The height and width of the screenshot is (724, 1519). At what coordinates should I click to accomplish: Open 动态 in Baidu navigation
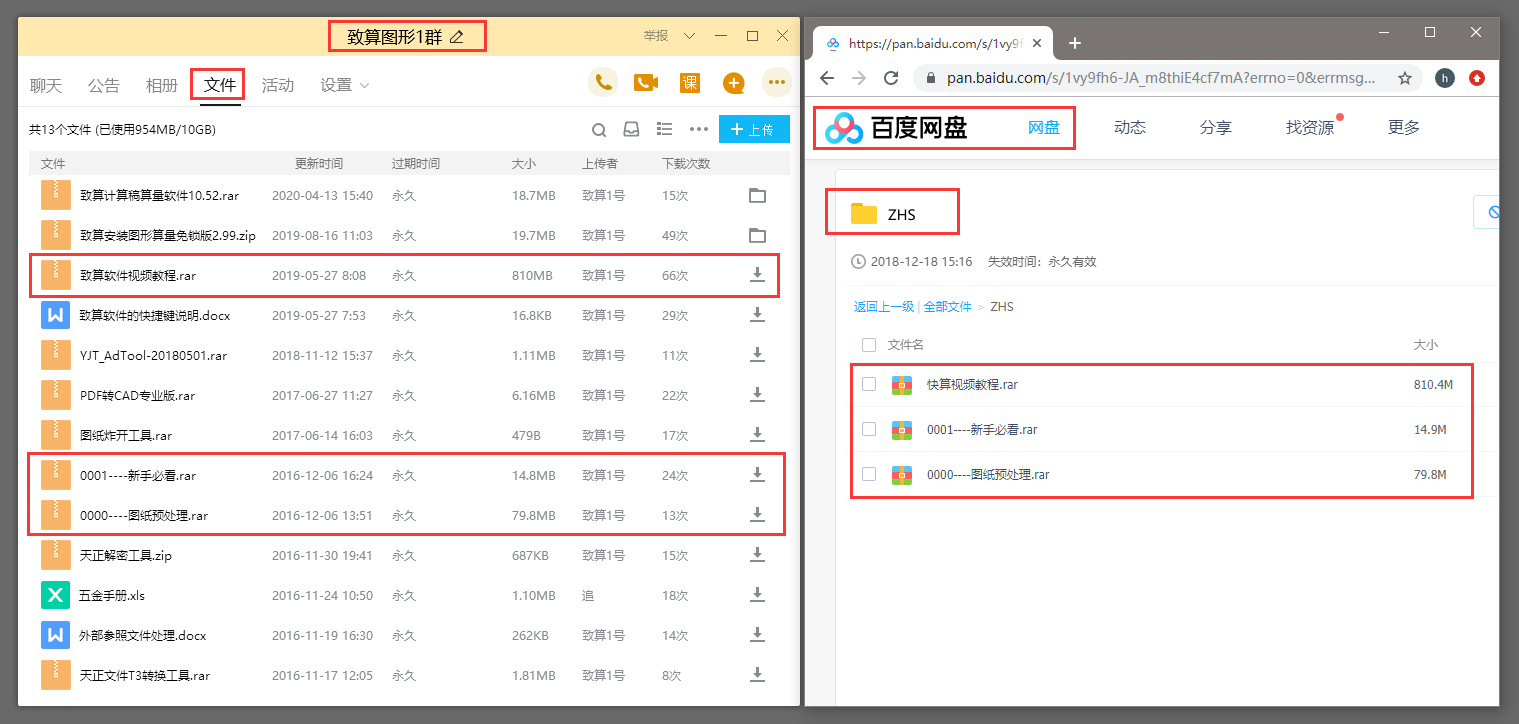(1130, 127)
